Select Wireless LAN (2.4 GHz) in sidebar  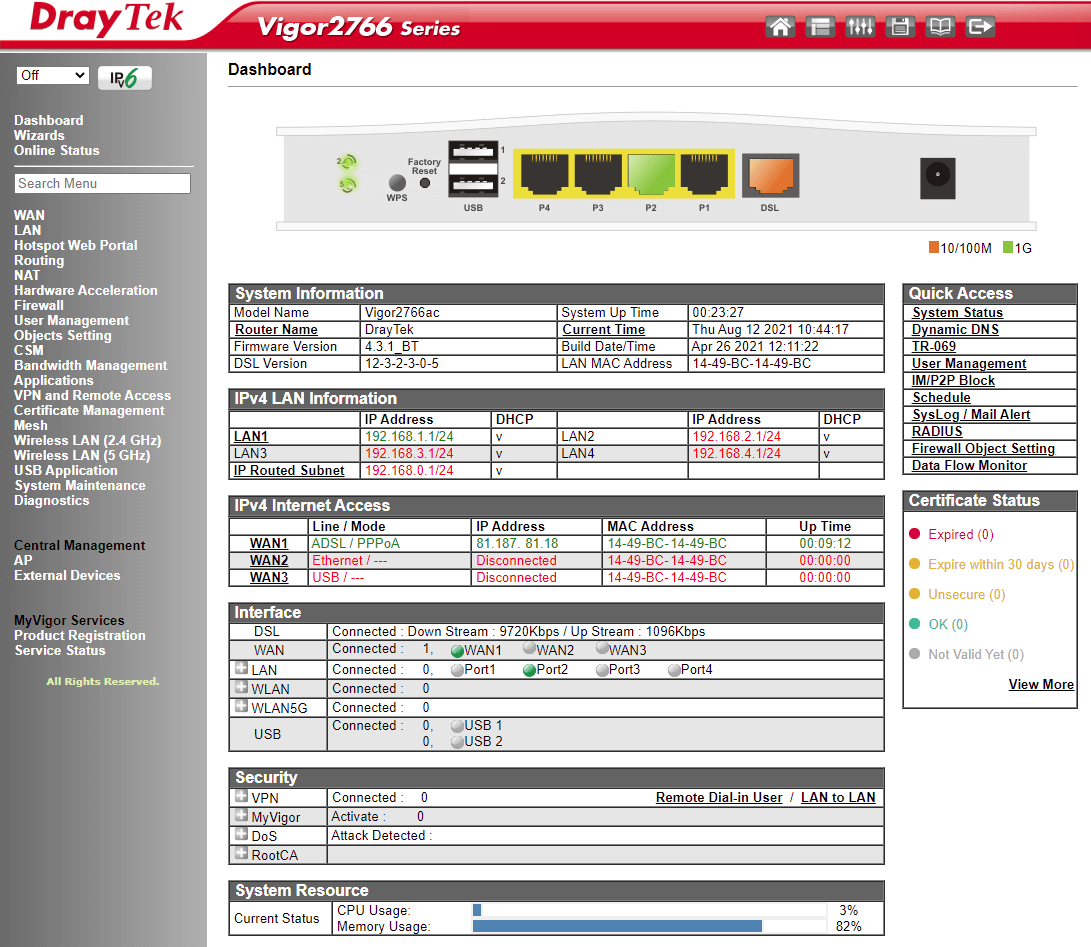click(x=87, y=440)
